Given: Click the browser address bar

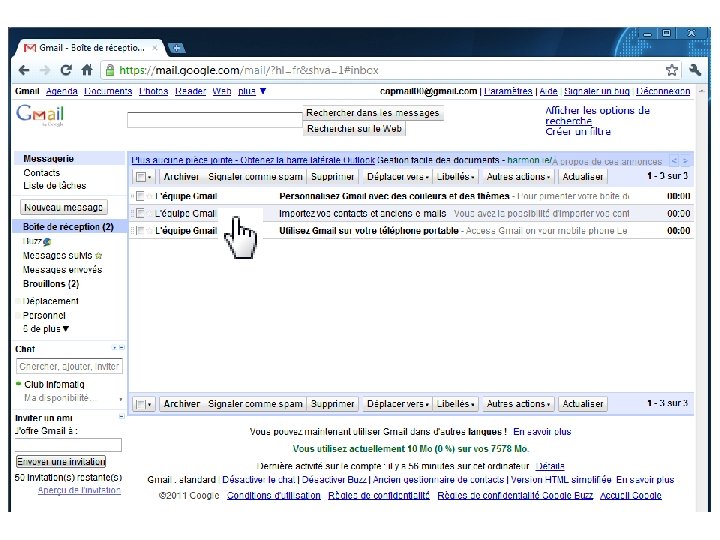Looking at the screenshot, I should pos(382,70).
